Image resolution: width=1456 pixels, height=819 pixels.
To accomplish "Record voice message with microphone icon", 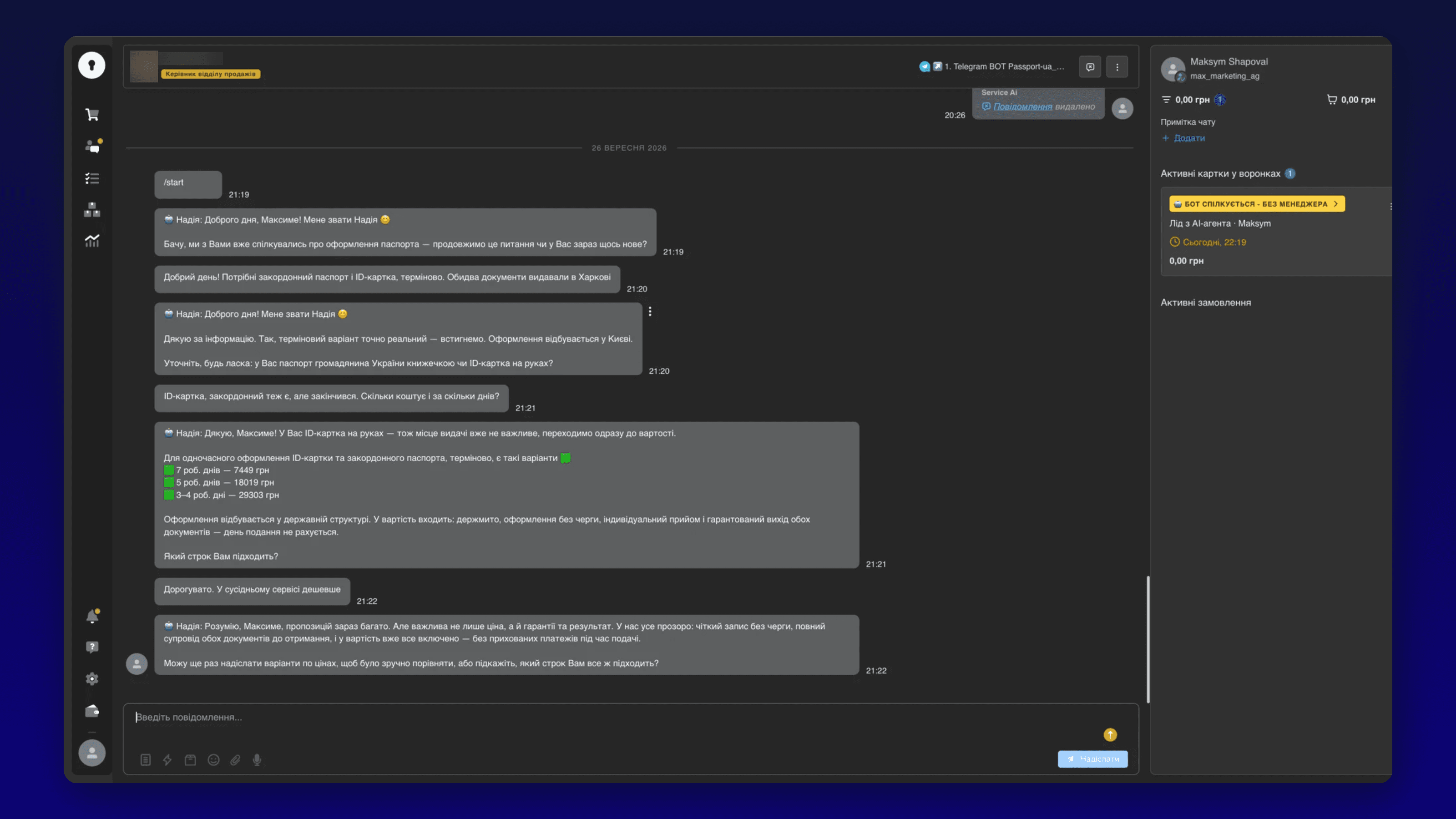I will tap(257, 760).
